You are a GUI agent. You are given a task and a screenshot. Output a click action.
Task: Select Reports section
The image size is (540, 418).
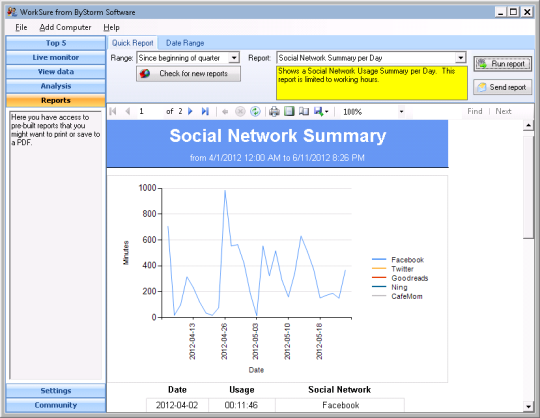point(56,101)
